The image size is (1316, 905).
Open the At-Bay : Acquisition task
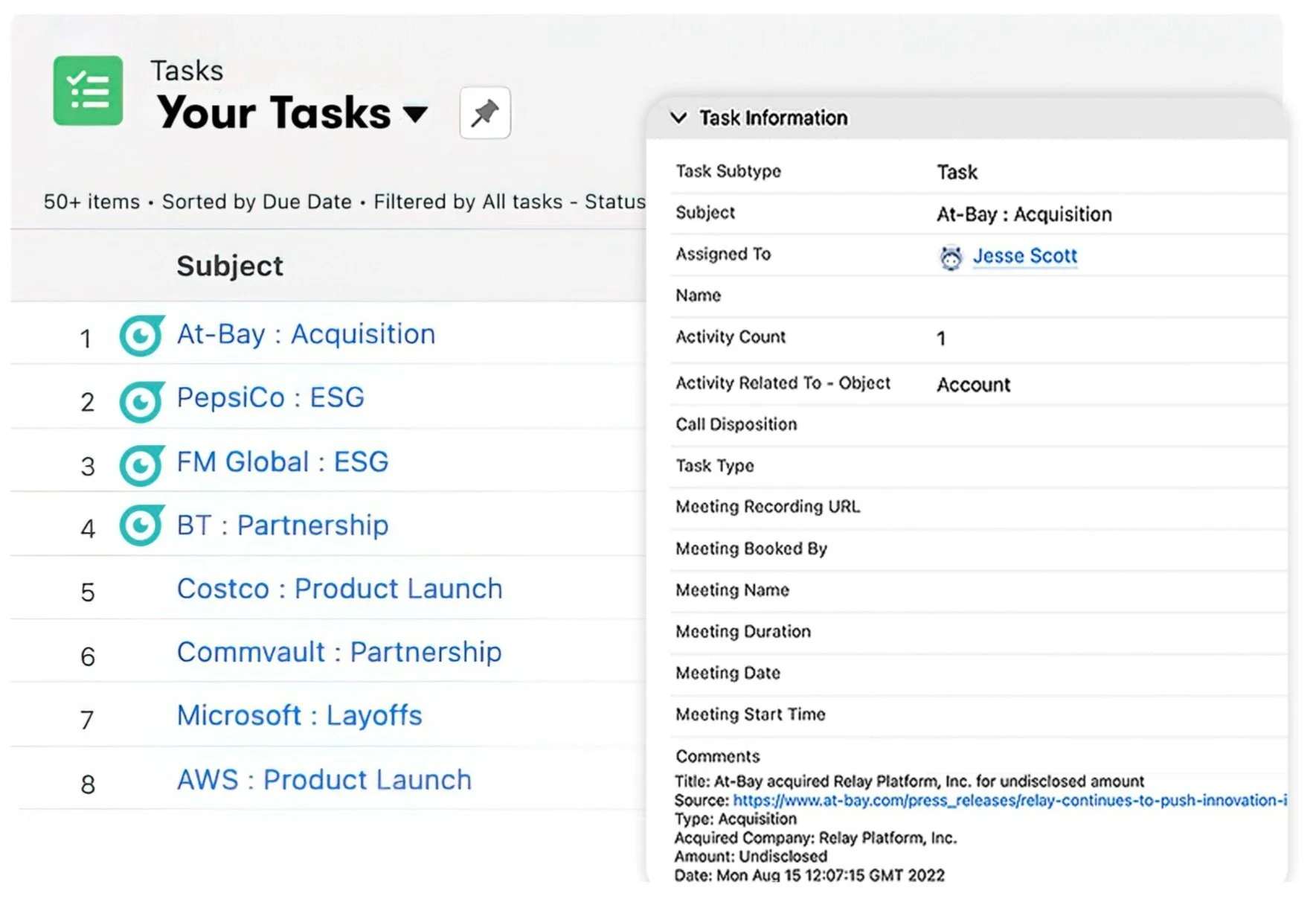[x=306, y=335]
